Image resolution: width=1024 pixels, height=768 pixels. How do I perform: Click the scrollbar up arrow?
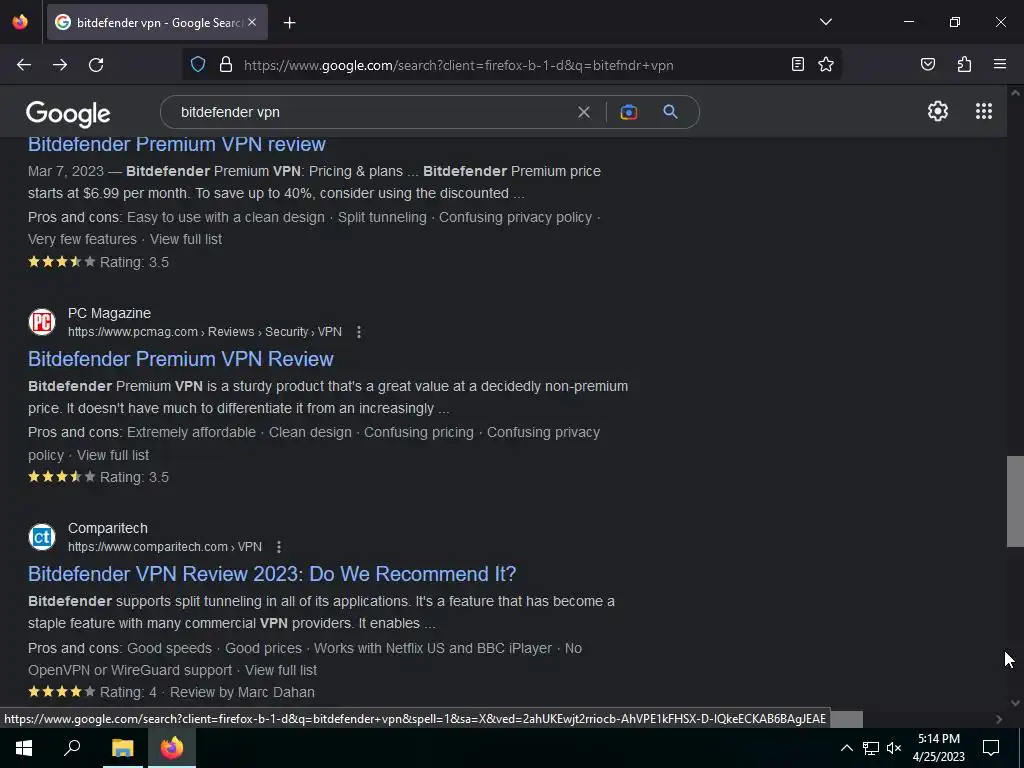click(1015, 93)
